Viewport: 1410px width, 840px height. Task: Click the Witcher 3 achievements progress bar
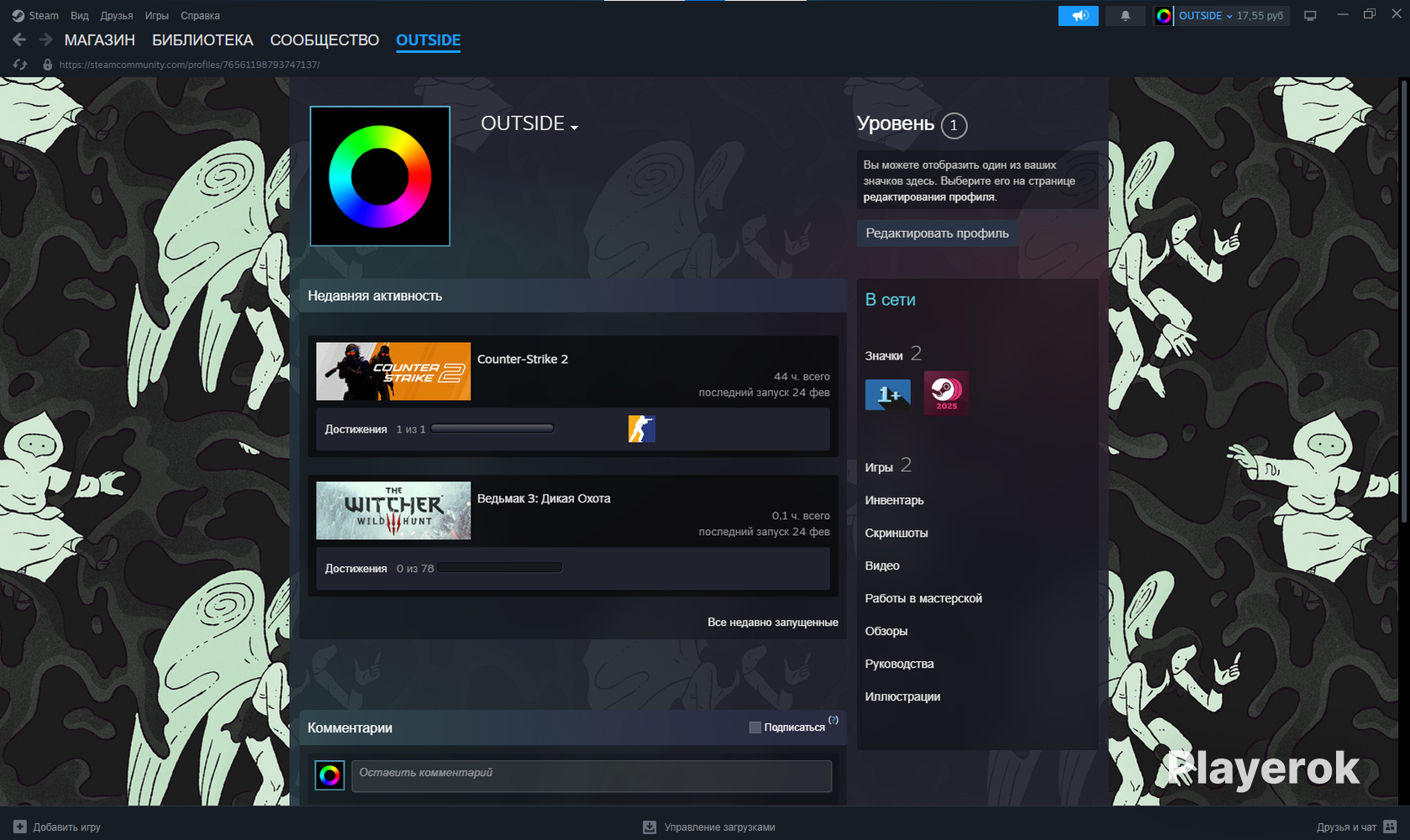click(500, 569)
